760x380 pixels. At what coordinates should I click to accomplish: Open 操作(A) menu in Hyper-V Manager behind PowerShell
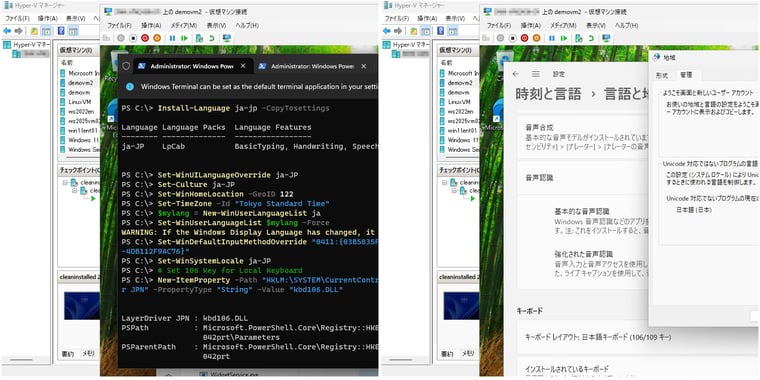click(x=48, y=18)
